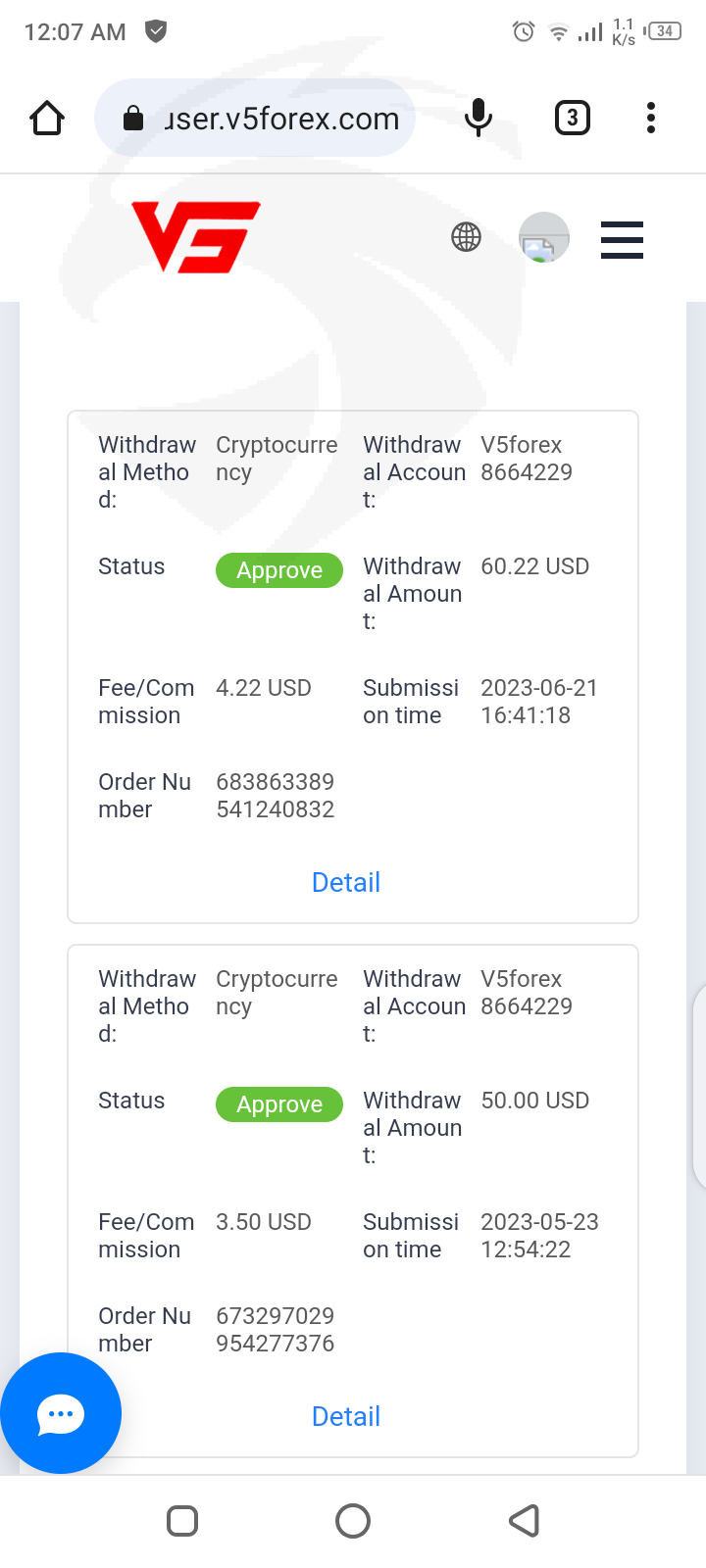The height and width of the screenshot is (1568, 706).
Task: Tap the microphone voice search icon
Action: point(478,119)
